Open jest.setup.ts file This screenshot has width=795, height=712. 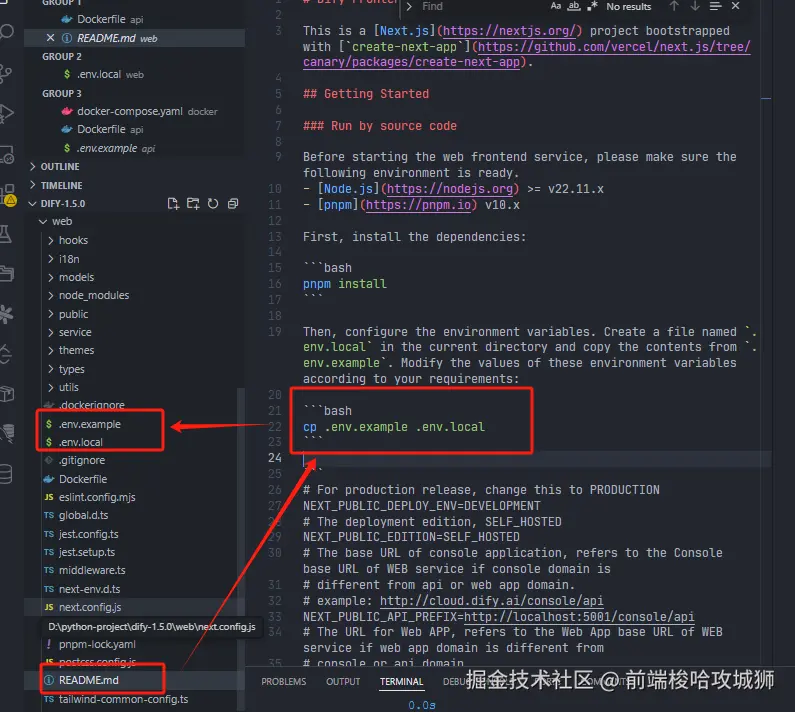(x=87, y=552)
